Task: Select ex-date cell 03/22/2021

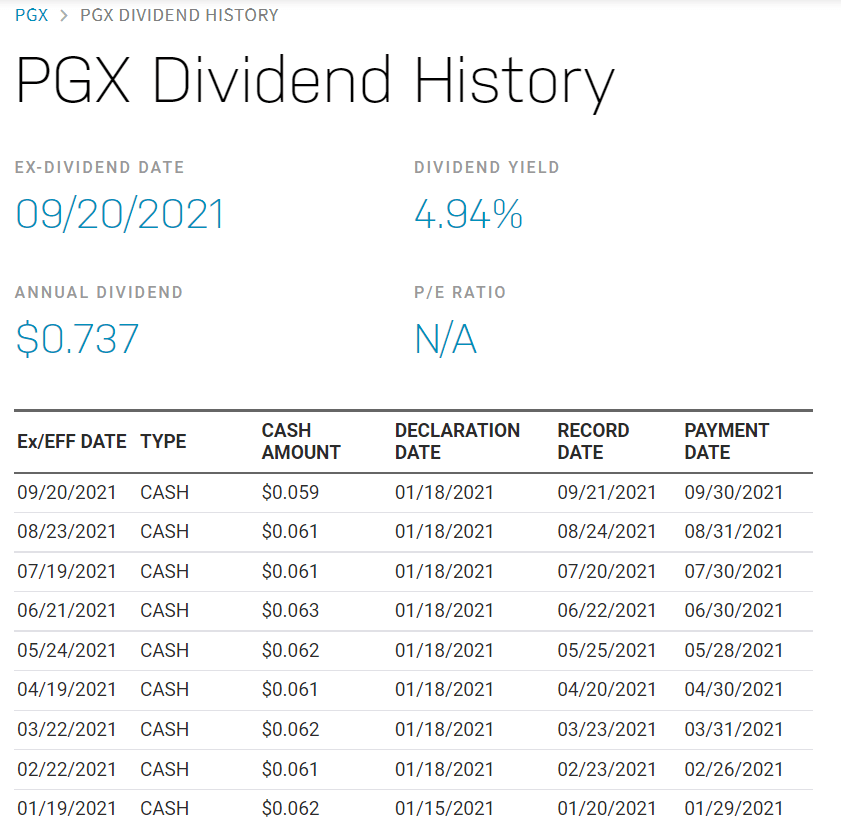Action: (x=67, y=729)
